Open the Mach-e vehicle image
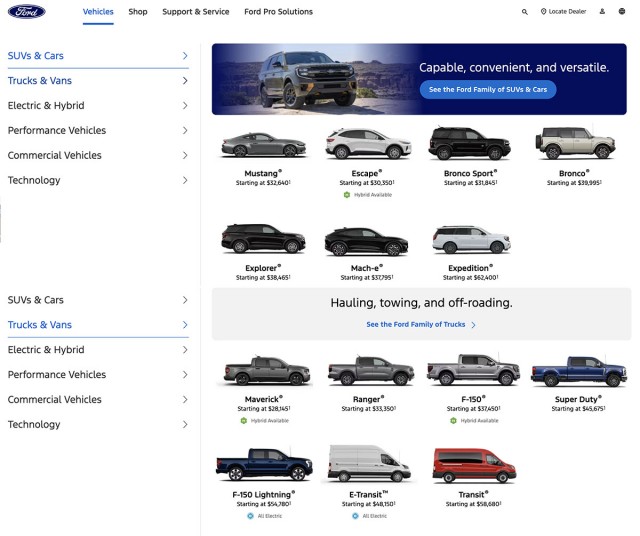640x536 pixels. tap(366, 242)
